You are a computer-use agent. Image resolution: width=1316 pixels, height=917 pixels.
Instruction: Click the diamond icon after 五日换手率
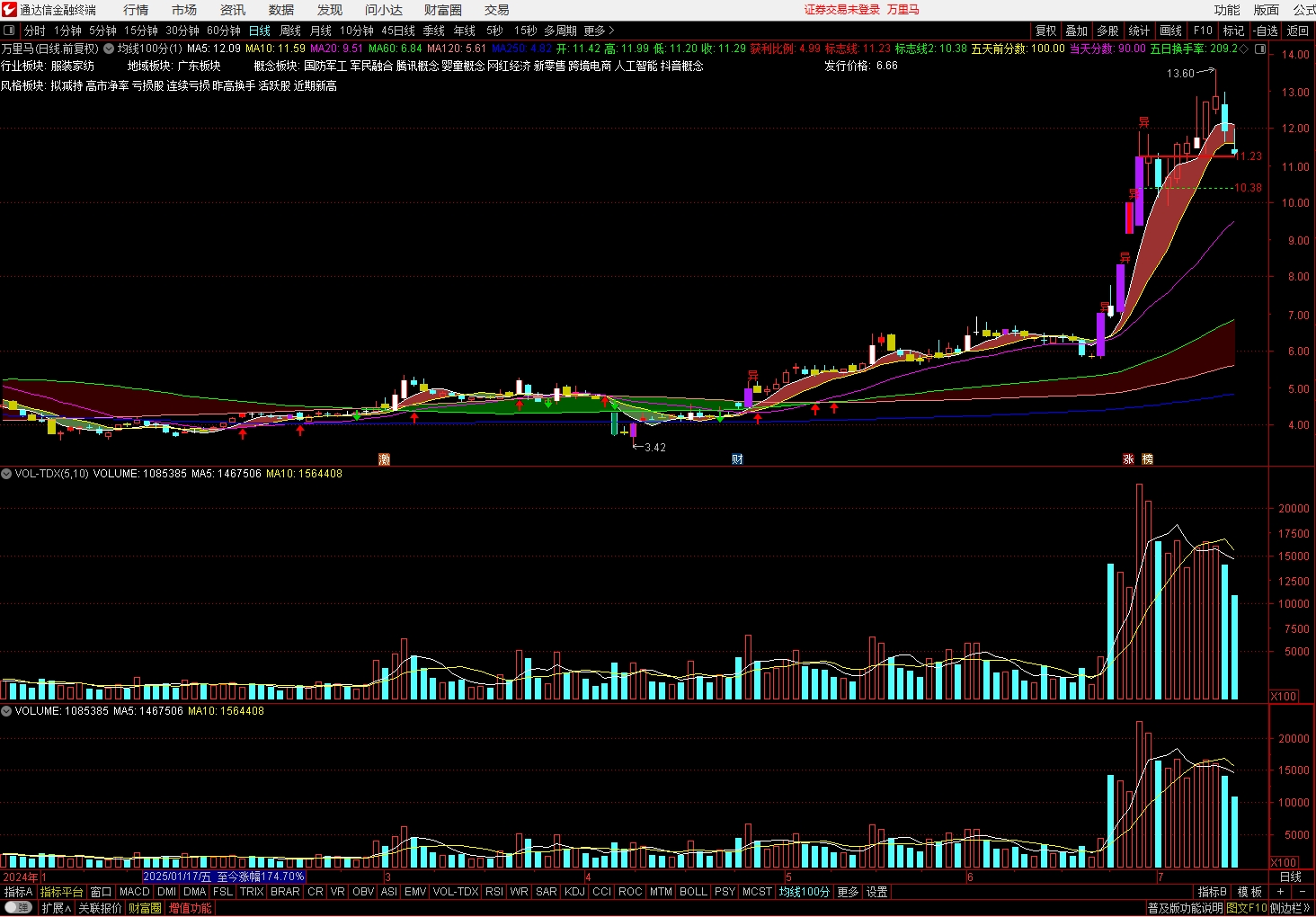[x=1244, y=49]
